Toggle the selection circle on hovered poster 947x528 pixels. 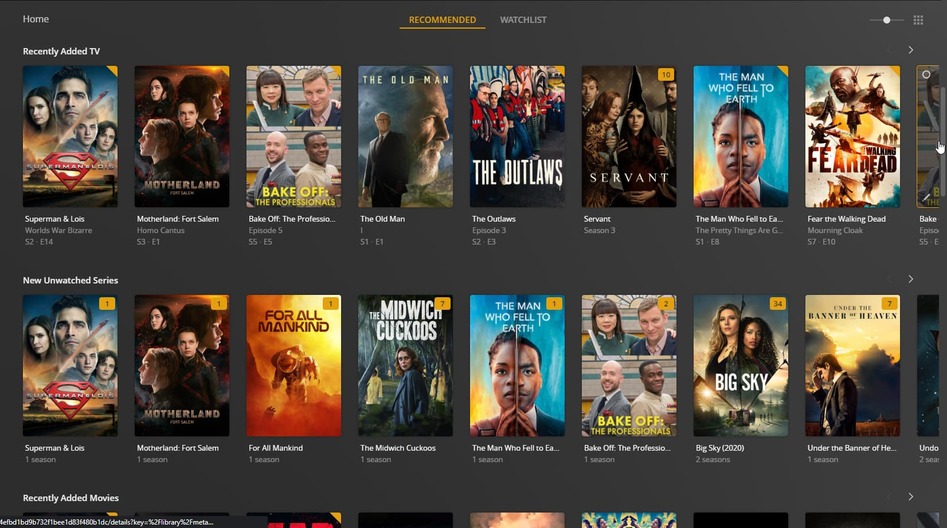(926, 74)
